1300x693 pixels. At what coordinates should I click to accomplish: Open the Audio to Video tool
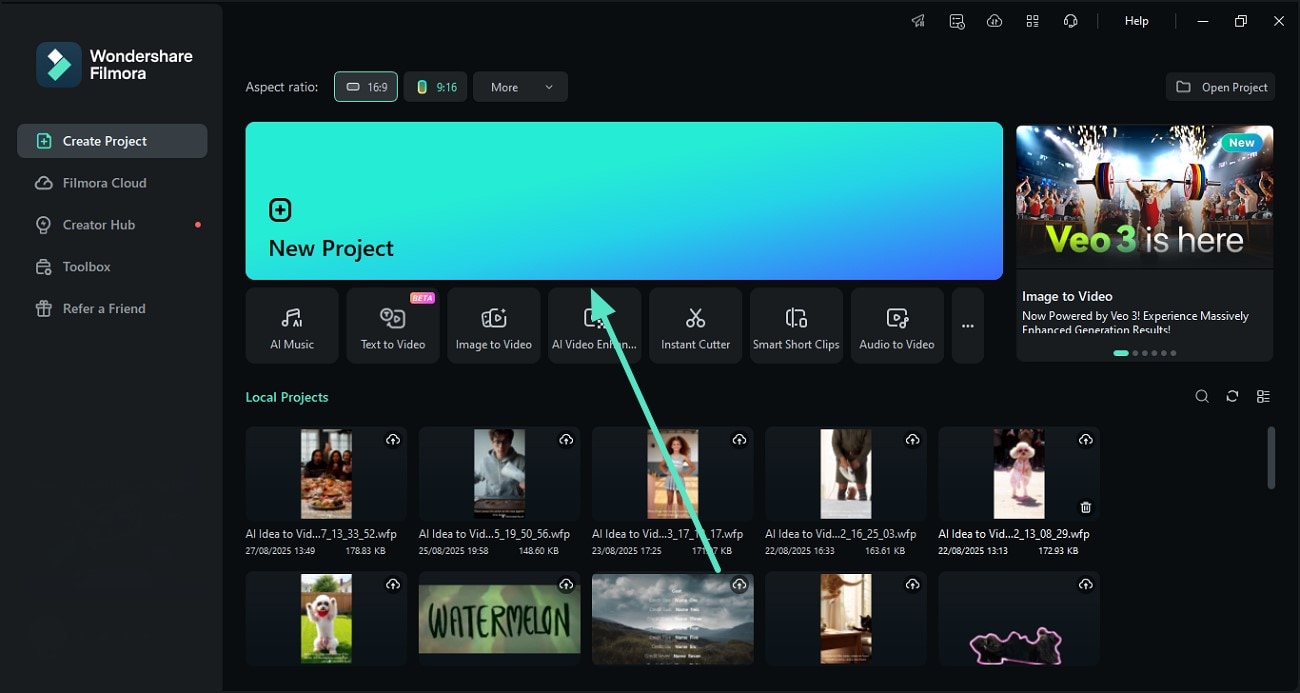point(897,325)
